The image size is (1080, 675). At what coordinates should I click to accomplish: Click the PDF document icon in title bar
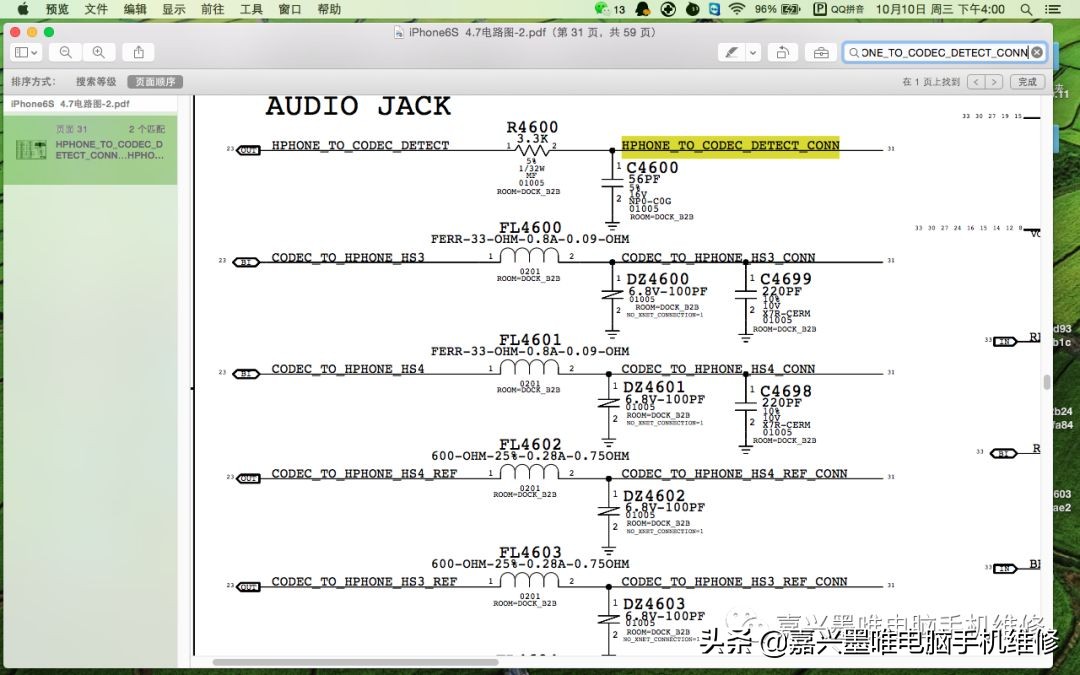coord(399,32)
